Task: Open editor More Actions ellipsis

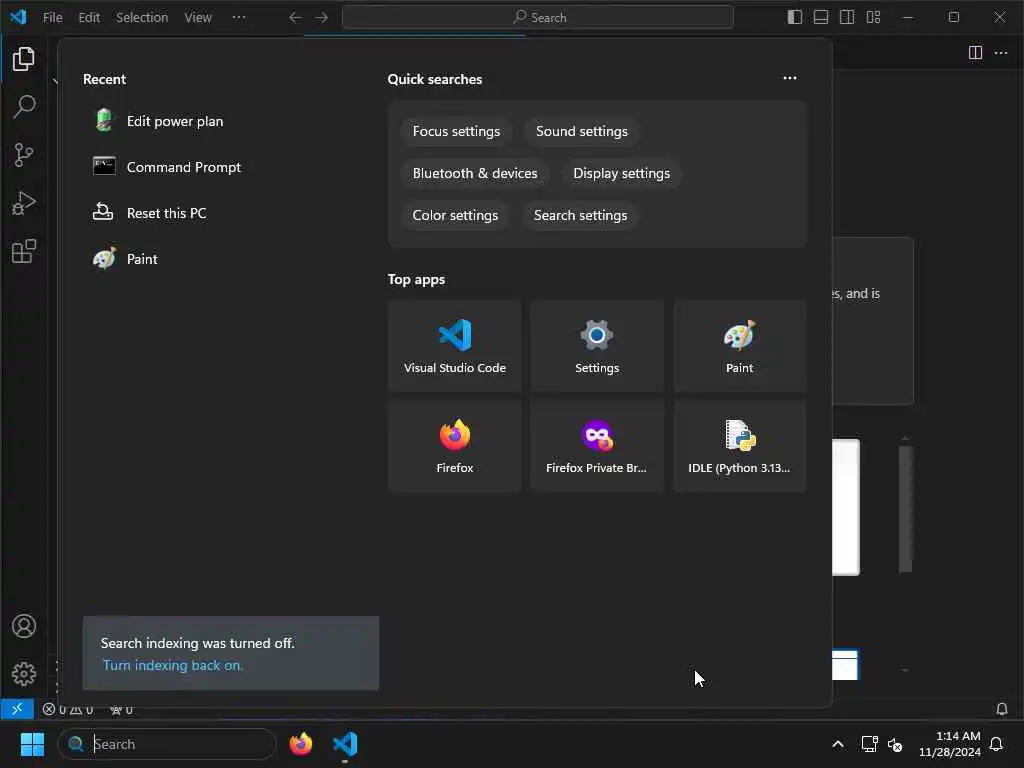Action: coord(1000,53)
